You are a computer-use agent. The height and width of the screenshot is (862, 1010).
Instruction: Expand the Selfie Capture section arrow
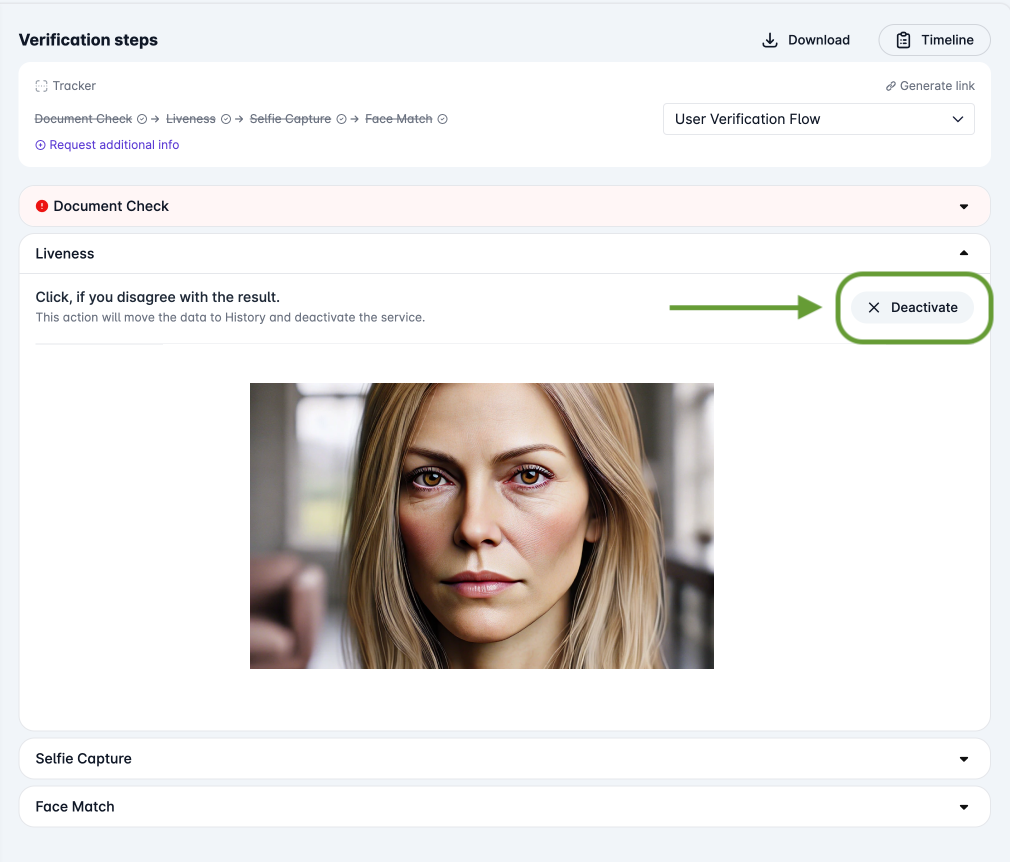pos(964,759)
